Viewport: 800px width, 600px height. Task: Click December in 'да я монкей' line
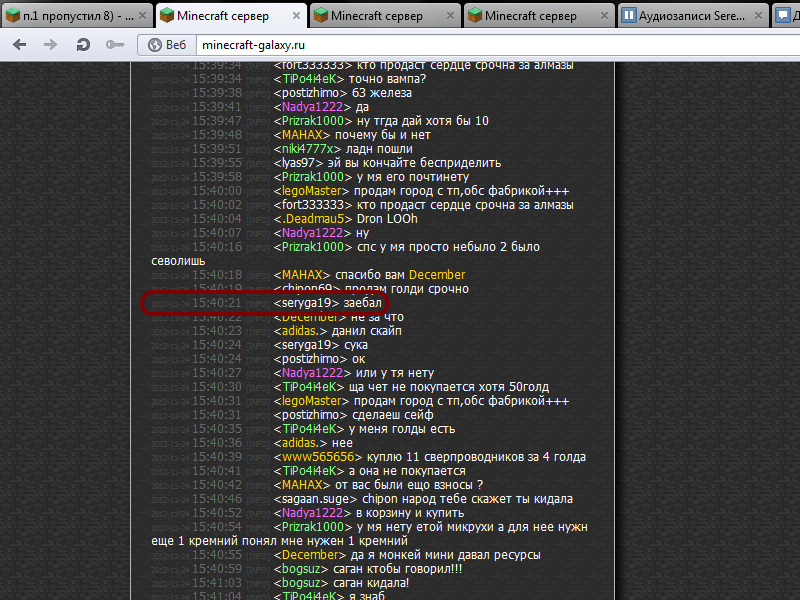[x=310, y=555]
